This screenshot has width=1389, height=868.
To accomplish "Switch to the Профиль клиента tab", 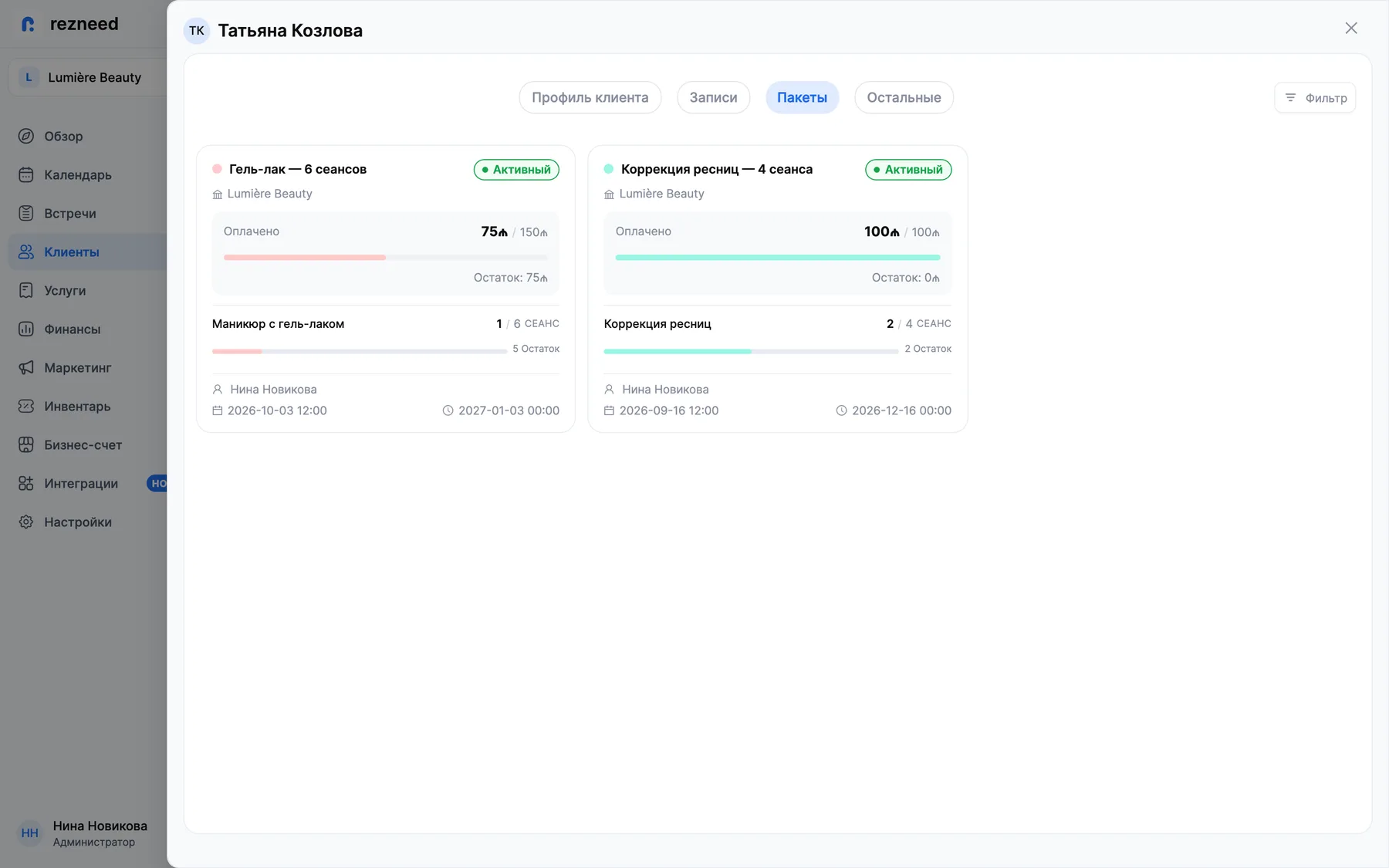I will [590, 97].
